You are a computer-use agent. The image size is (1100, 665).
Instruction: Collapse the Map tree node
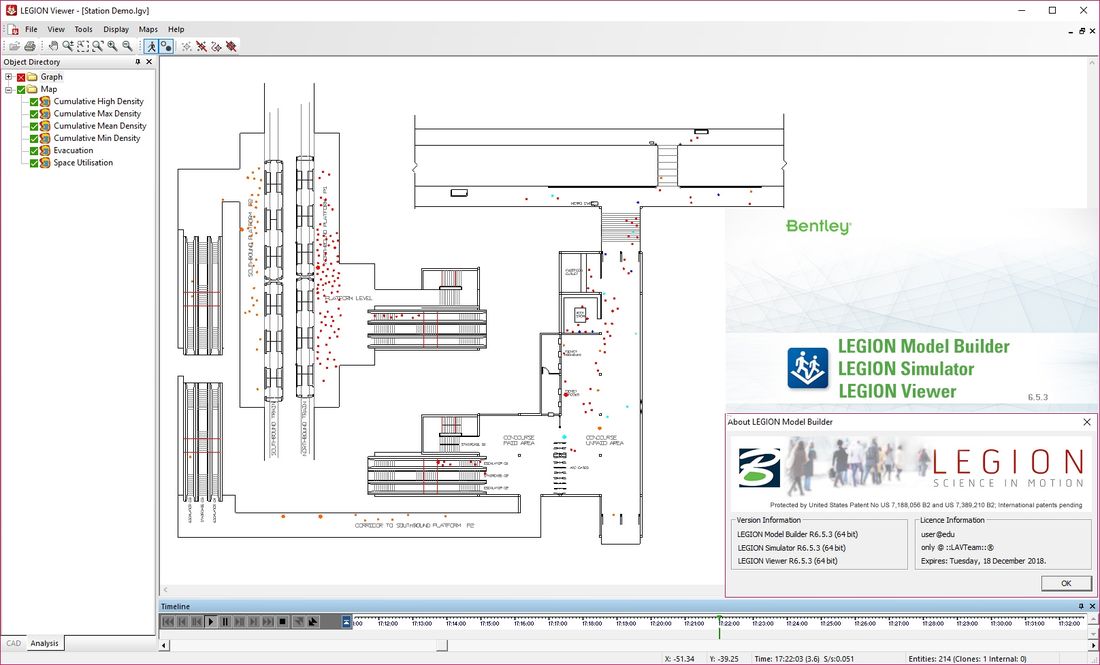click(x=8, y=89)
